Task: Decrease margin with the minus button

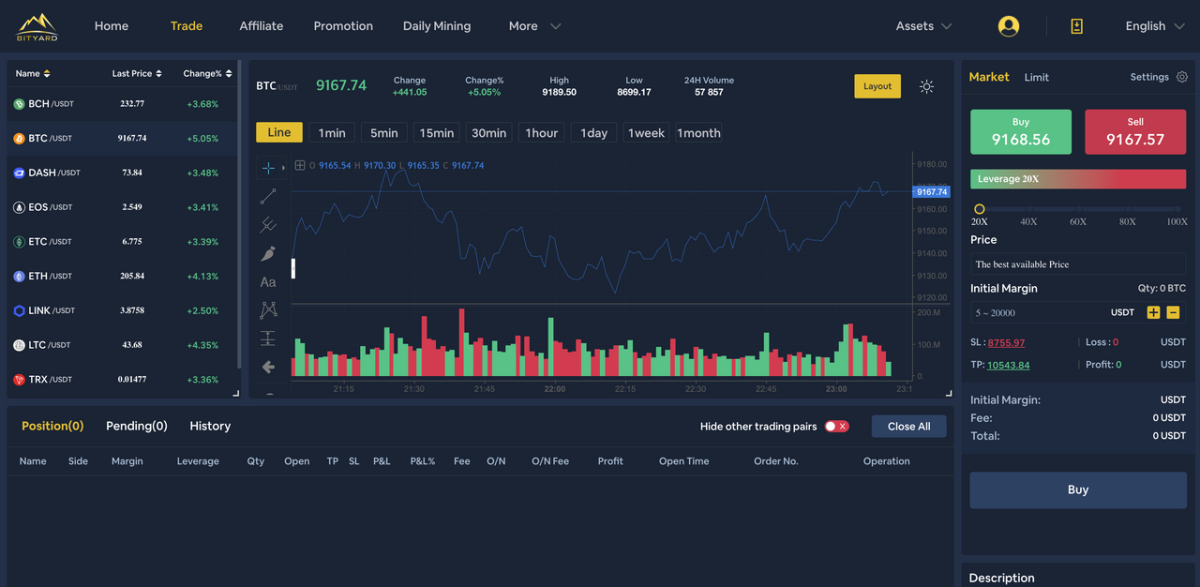Action: coord(1173,313)
